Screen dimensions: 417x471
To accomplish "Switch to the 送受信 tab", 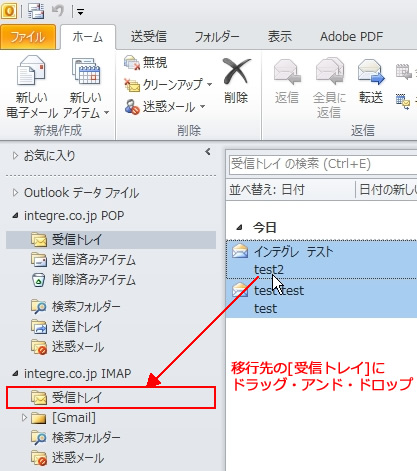I will click(x=149, y=37).
